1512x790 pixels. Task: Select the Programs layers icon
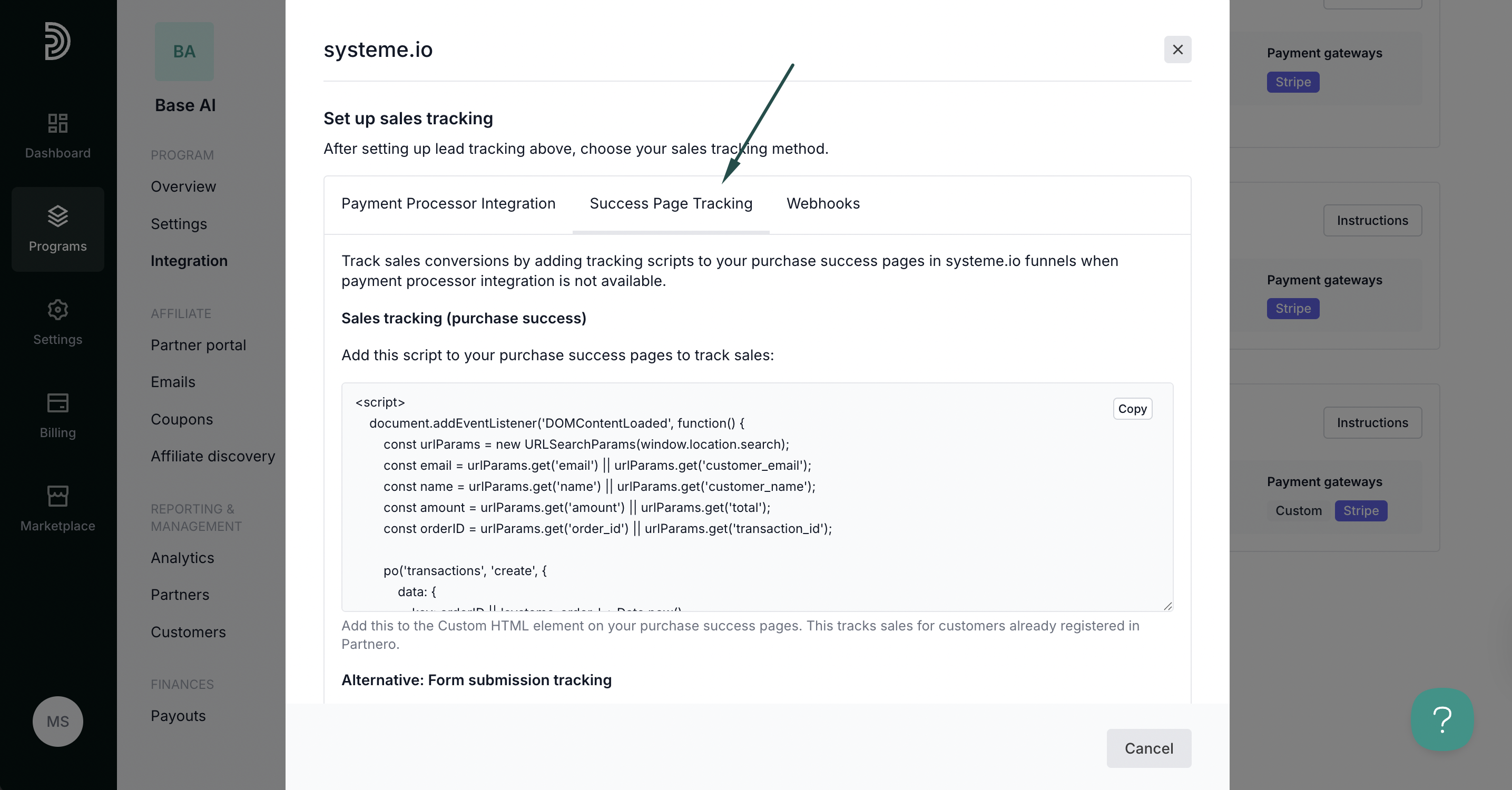point(57,216)
